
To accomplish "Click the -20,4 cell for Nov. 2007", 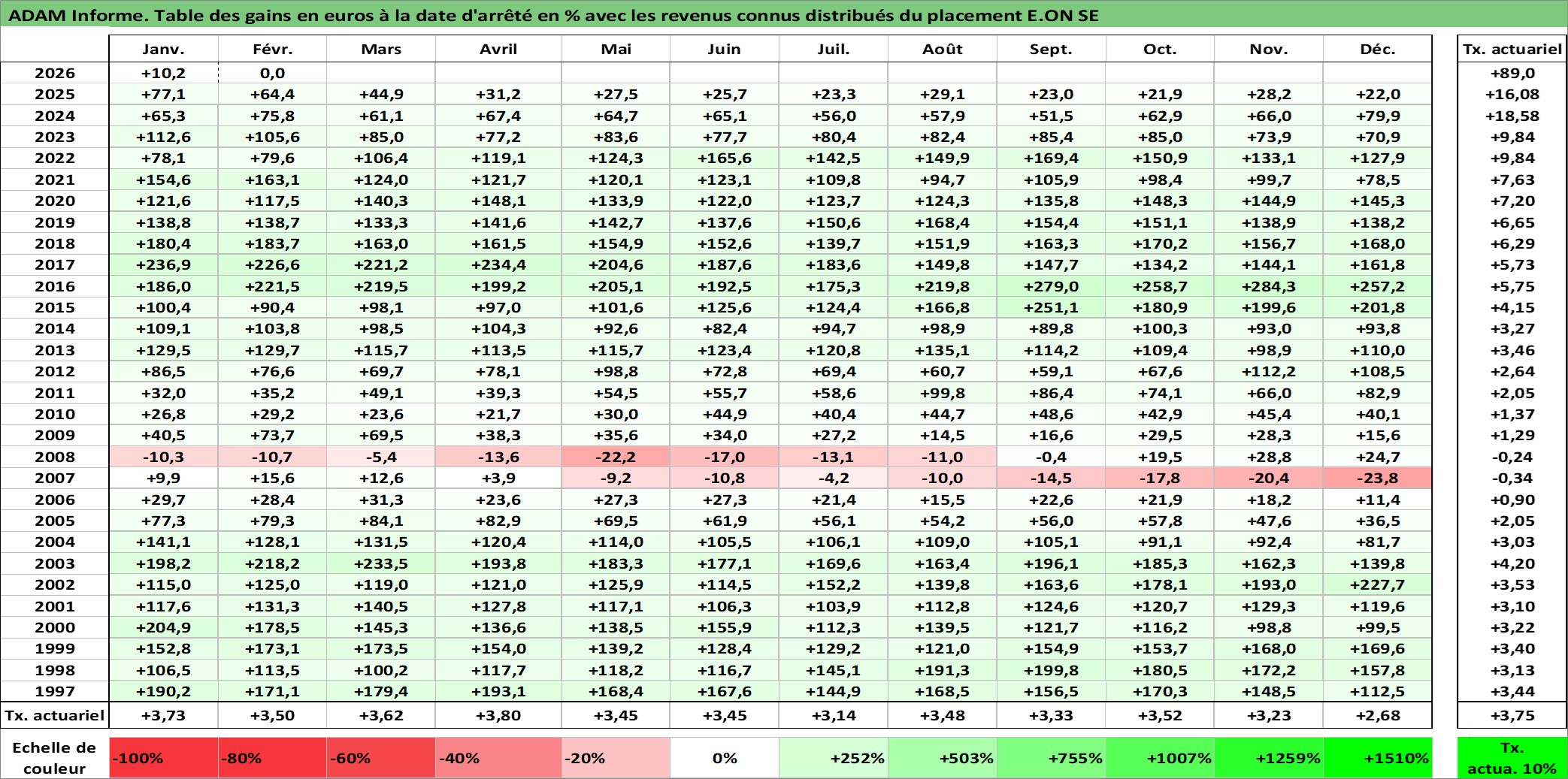I will (x=1269, y=478).
